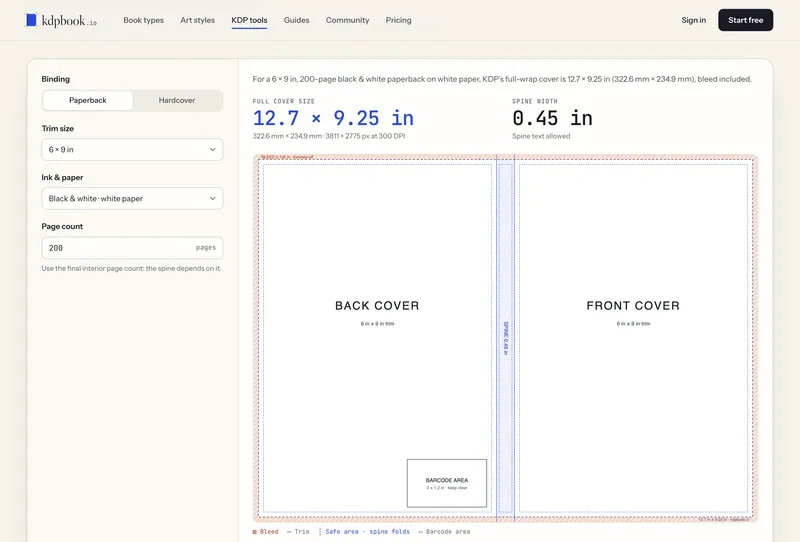Click the Barcode area legend entry
Image resolution: width=800 pixels, height=542 pixels.
point(444,532)
